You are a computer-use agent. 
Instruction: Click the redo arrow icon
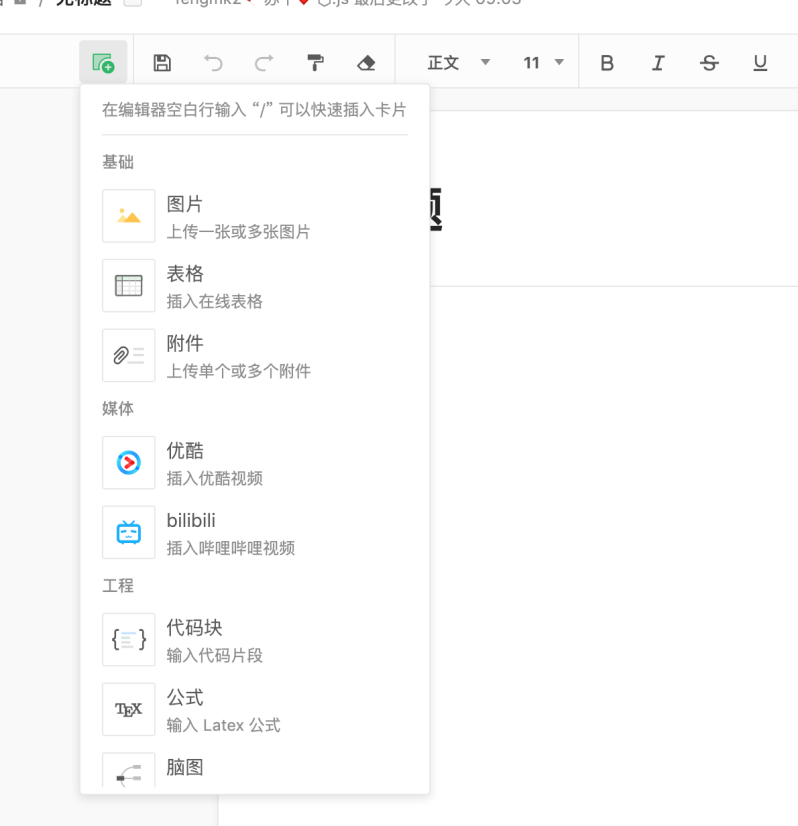point(264,63)
